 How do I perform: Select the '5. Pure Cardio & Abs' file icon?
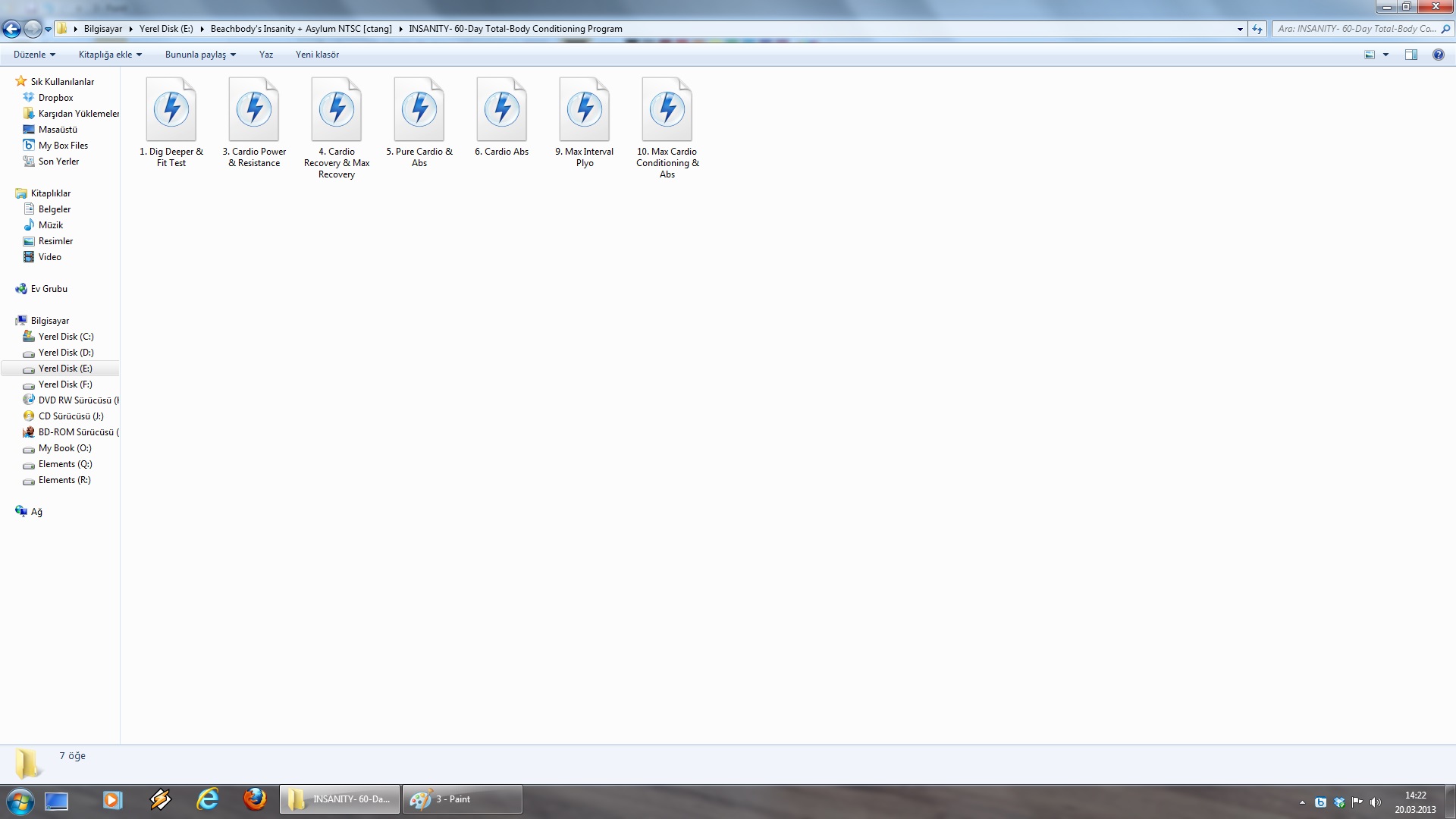pos(419,109)
